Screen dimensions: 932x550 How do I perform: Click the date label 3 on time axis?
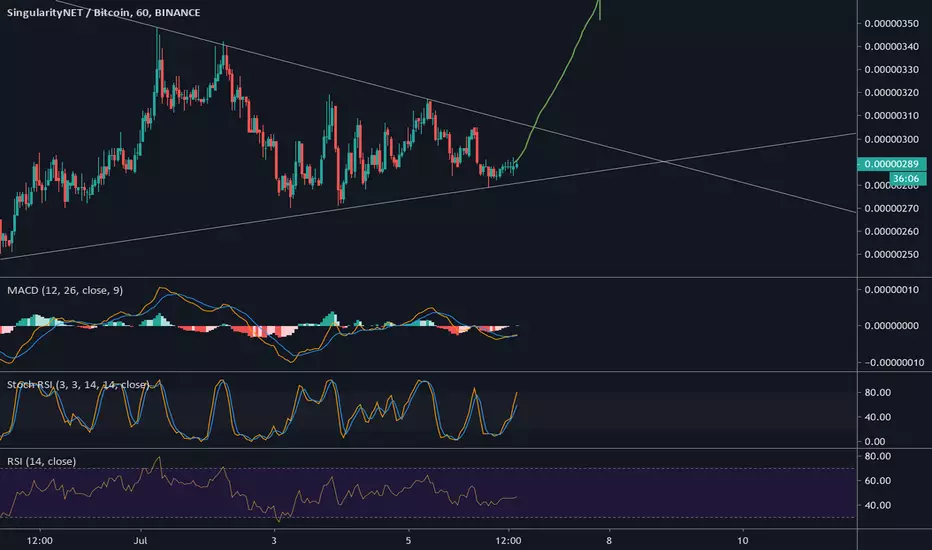point(274,540)
